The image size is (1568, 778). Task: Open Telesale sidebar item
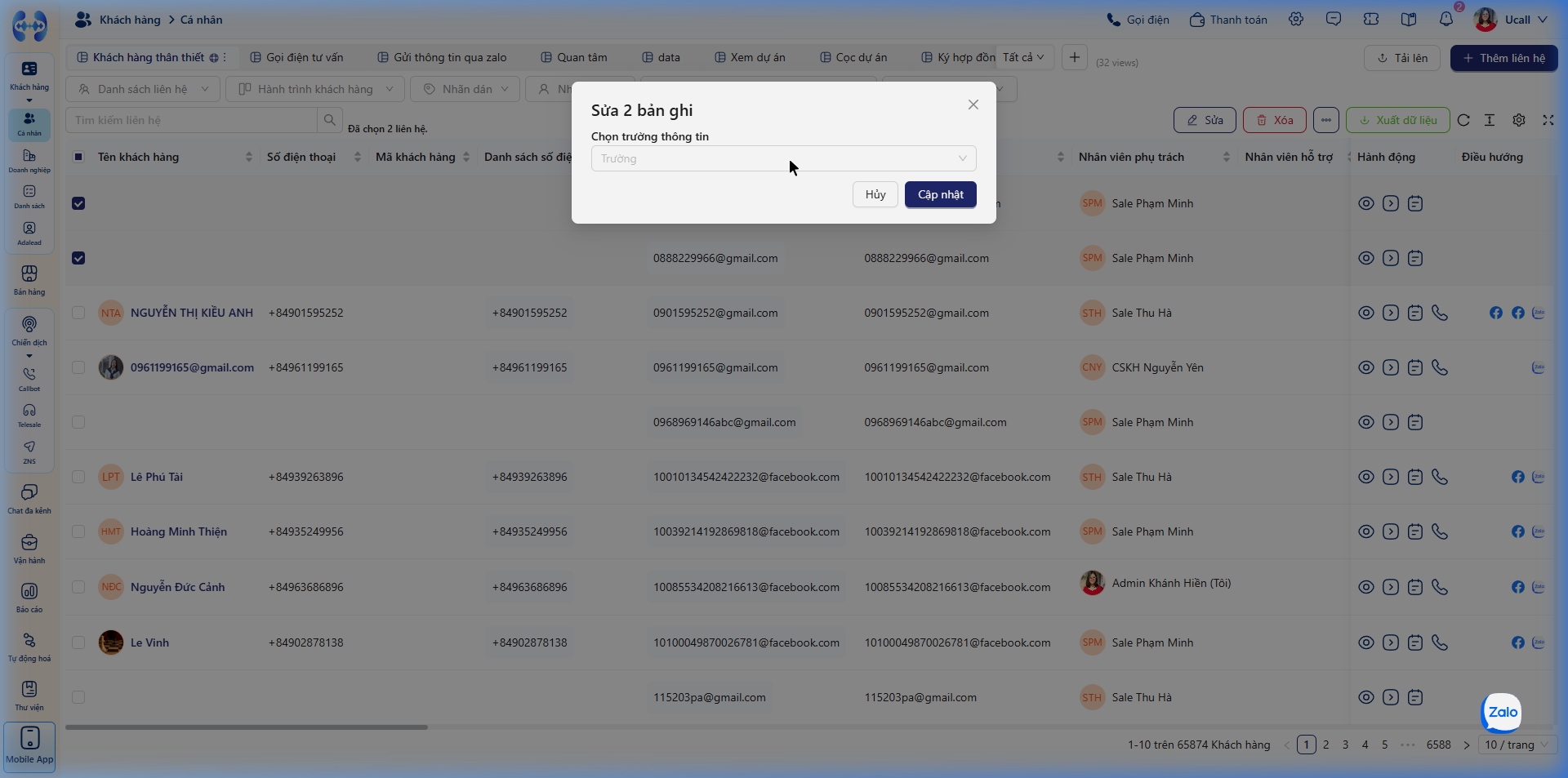pyautogui.click(x=29, y=416)
